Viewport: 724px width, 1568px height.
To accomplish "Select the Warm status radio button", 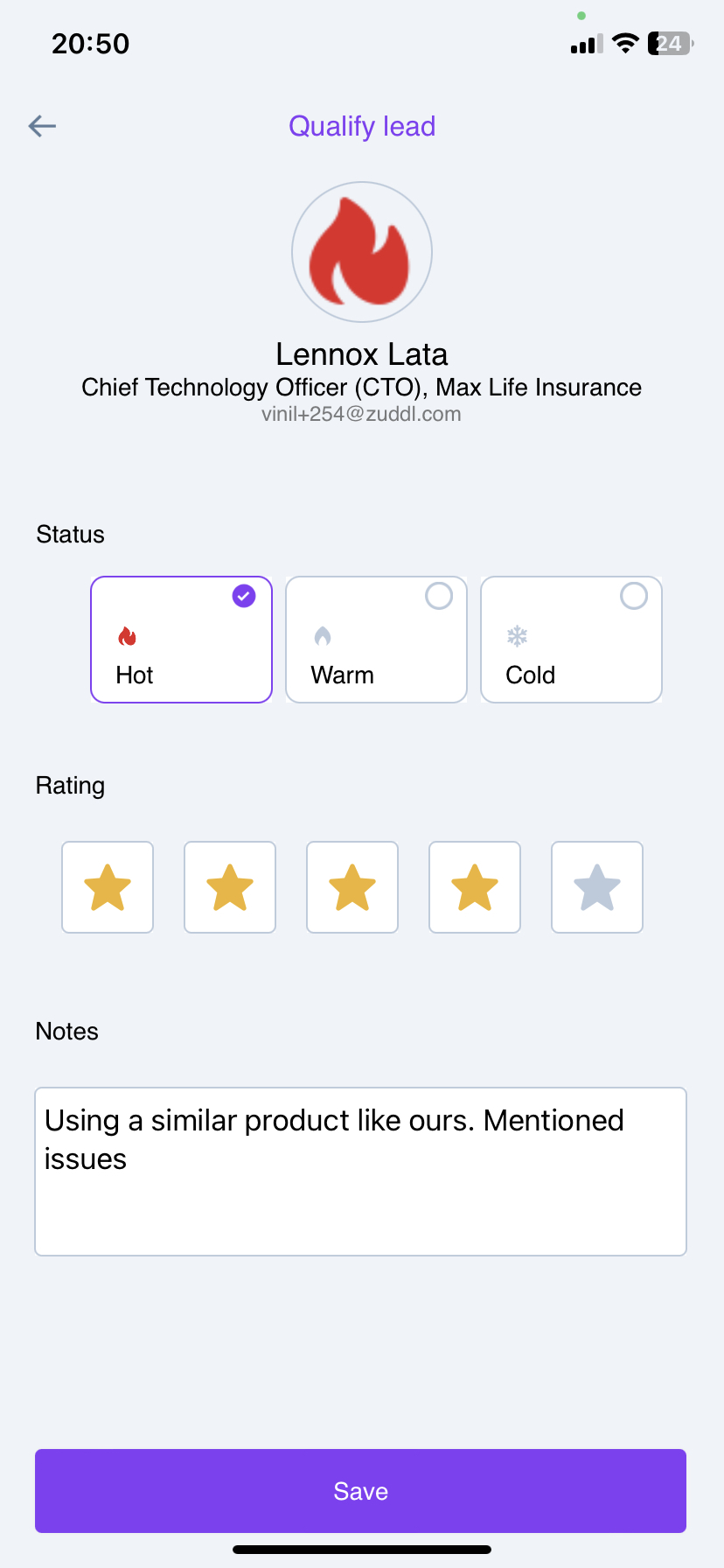I will 439,596.
